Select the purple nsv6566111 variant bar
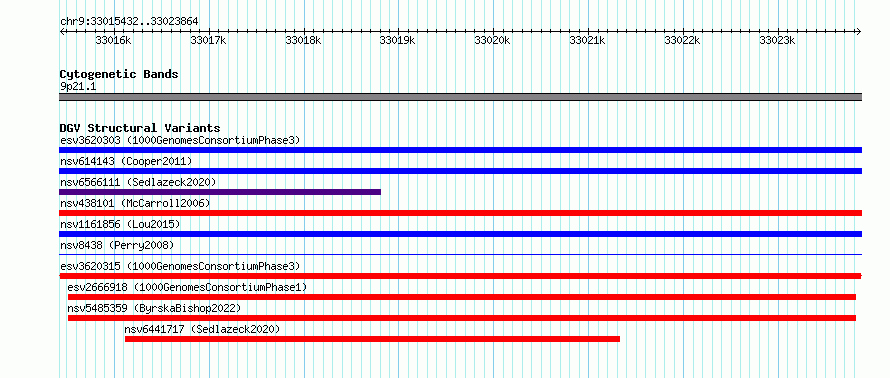Screen dimensions: 890x378 click(x=220, y=192)
